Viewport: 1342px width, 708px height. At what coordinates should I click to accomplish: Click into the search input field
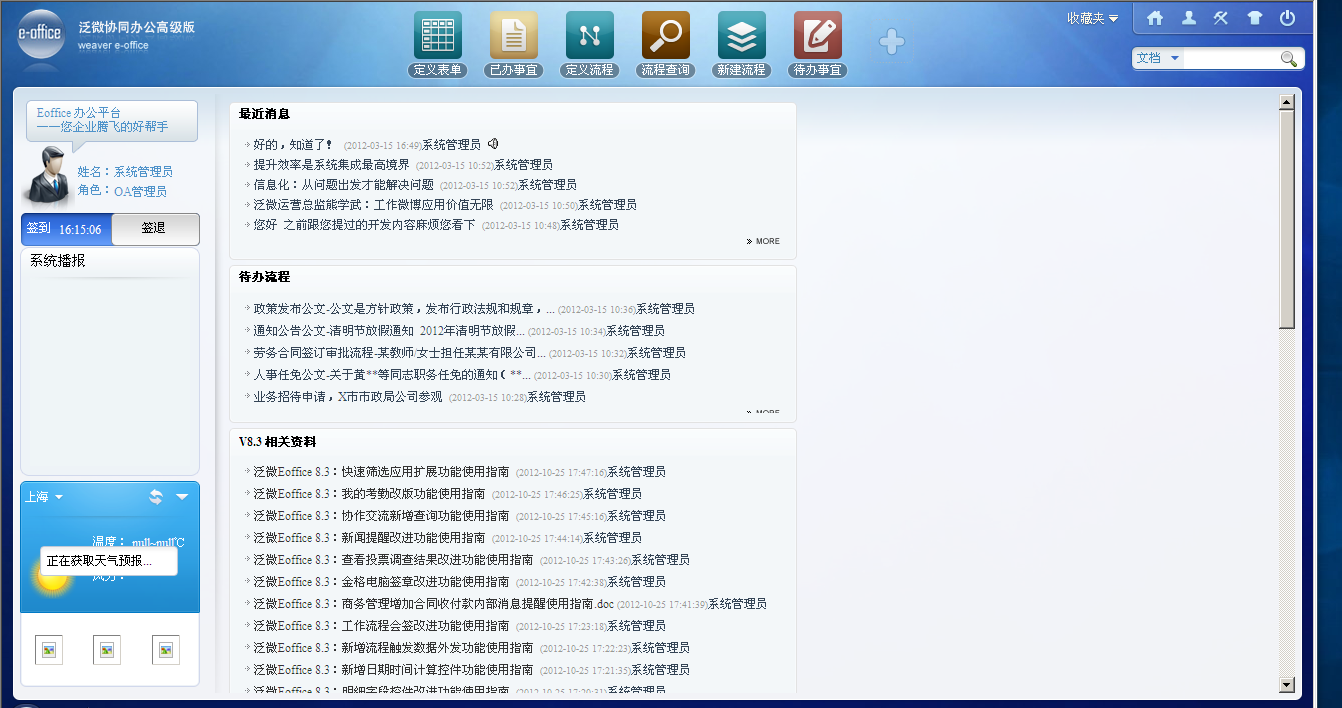[1231, 59]
